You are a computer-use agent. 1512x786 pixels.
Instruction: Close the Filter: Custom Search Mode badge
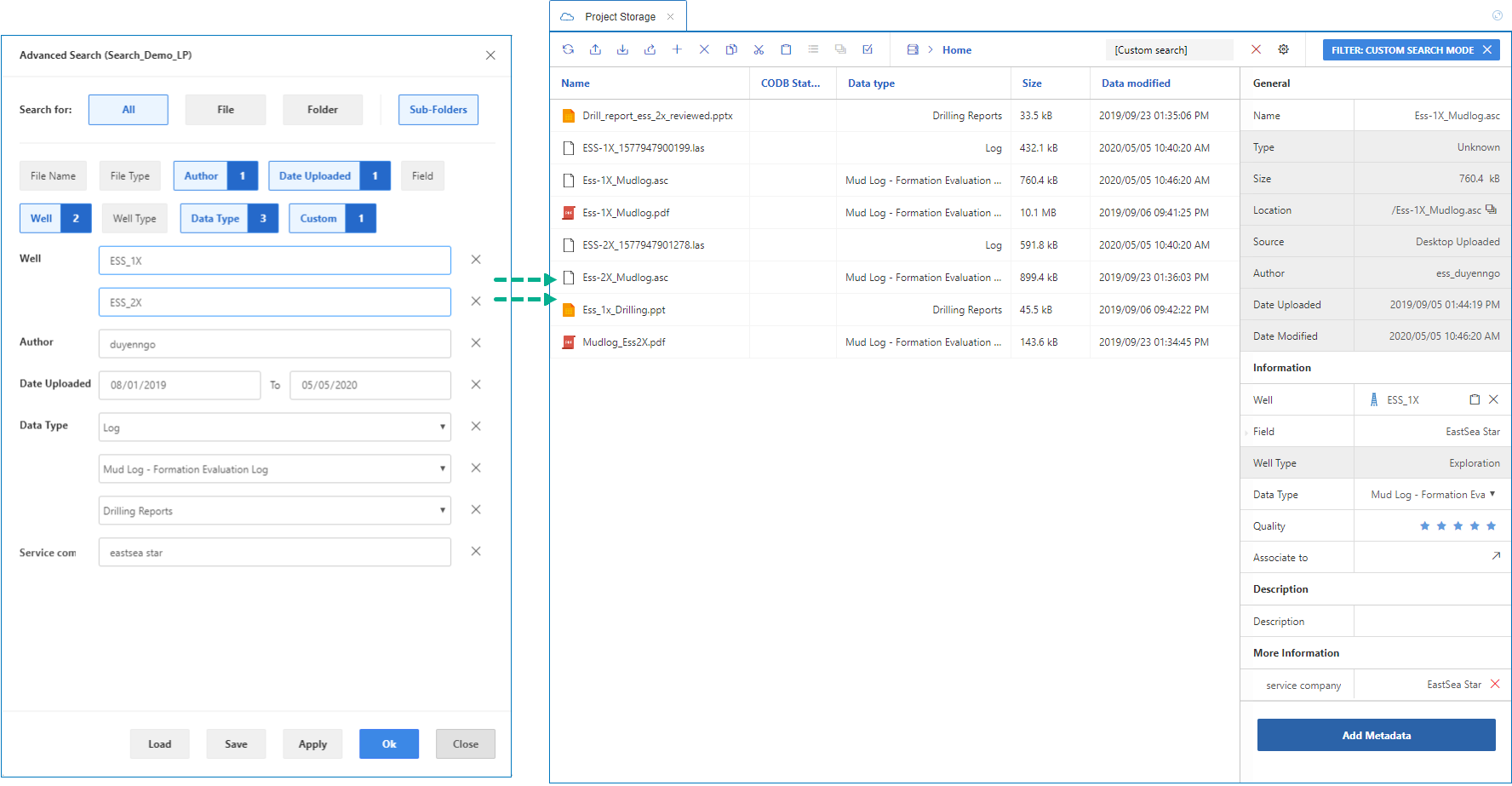[x=1486, y=50]
